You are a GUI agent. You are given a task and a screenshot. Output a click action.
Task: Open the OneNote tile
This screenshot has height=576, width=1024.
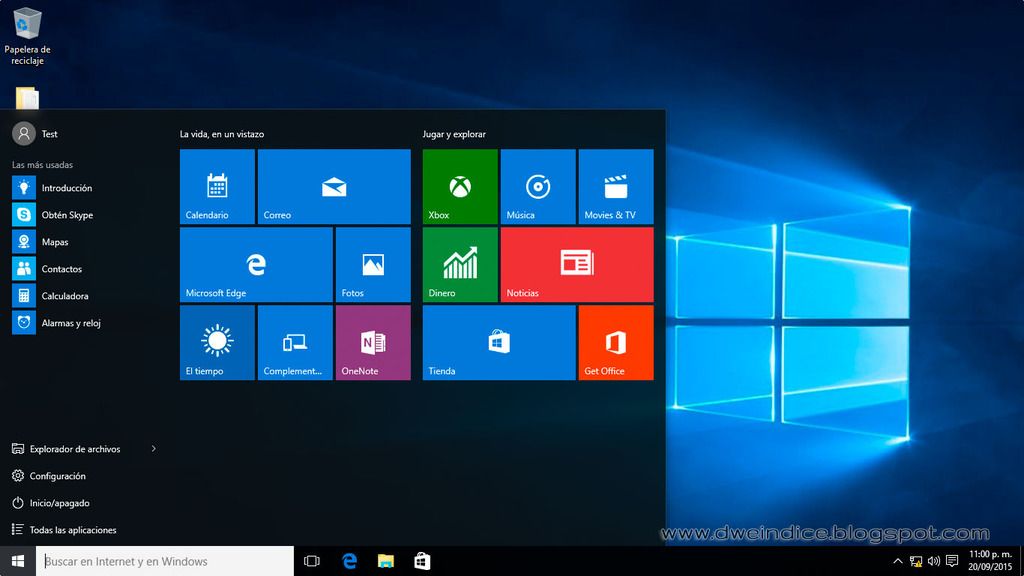click(x=373, y=342)
